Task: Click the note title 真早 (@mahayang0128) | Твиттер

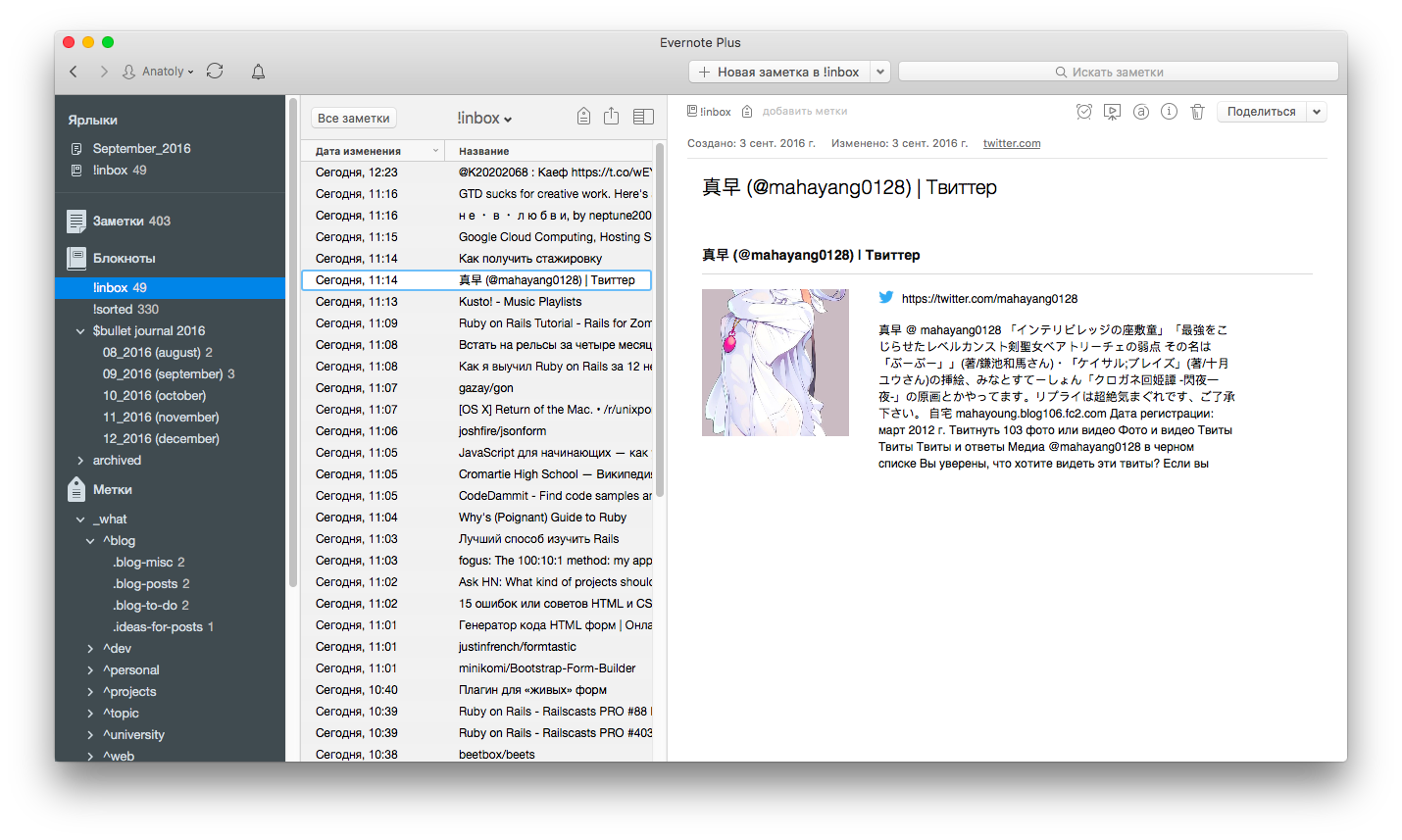Action: click(849, 187)
